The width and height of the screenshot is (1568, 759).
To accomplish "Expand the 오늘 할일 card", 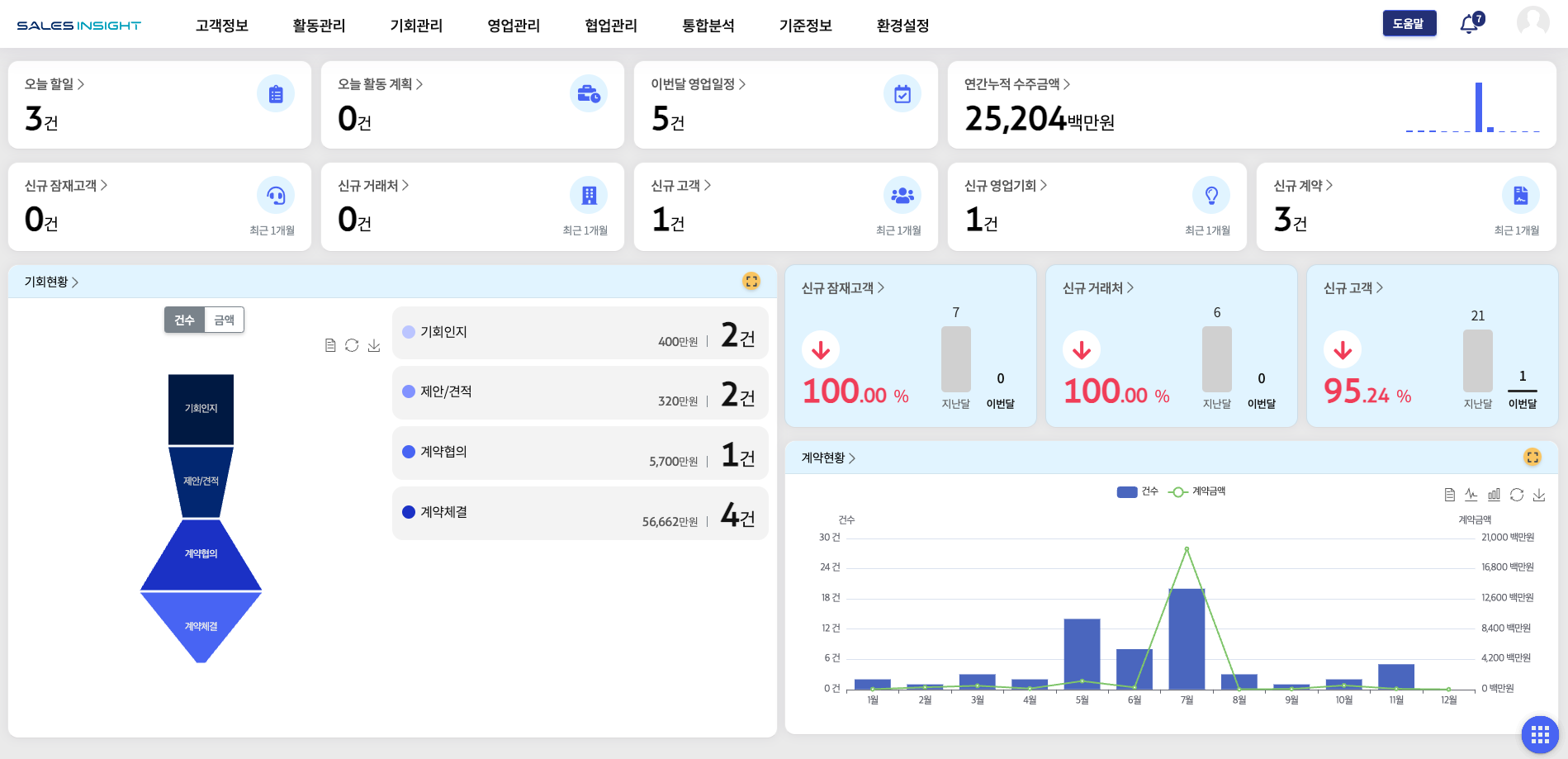I will click(x=54, y=84).
